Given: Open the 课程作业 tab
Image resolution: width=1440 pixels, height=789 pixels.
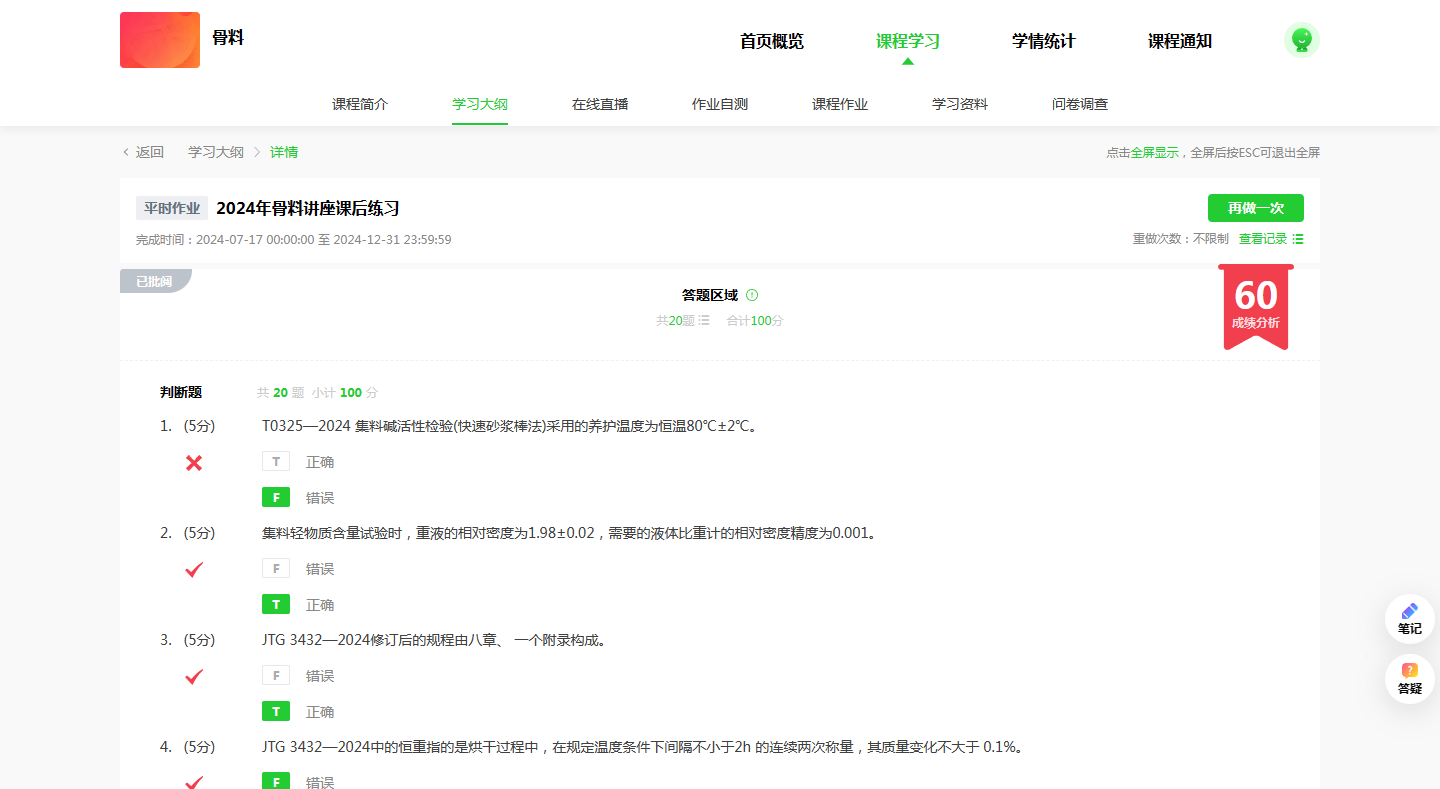Looking at the screenshot, I should [x=839, y=104].
